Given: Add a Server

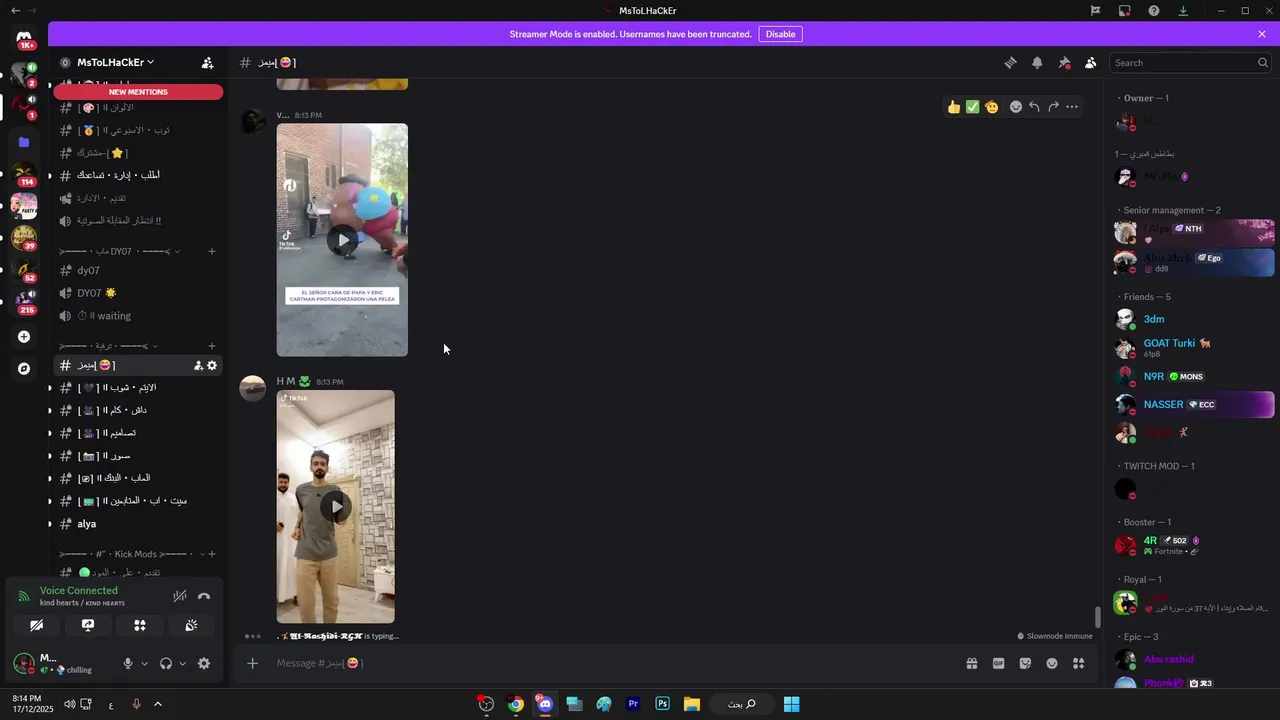Looking at the screenshot, I should 24,337.
